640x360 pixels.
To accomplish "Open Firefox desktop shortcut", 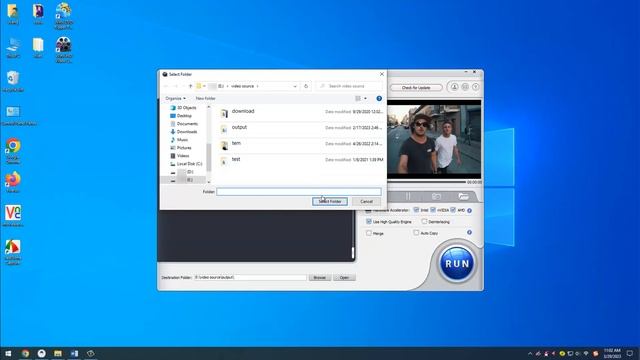I will click(x=13, y=182).
